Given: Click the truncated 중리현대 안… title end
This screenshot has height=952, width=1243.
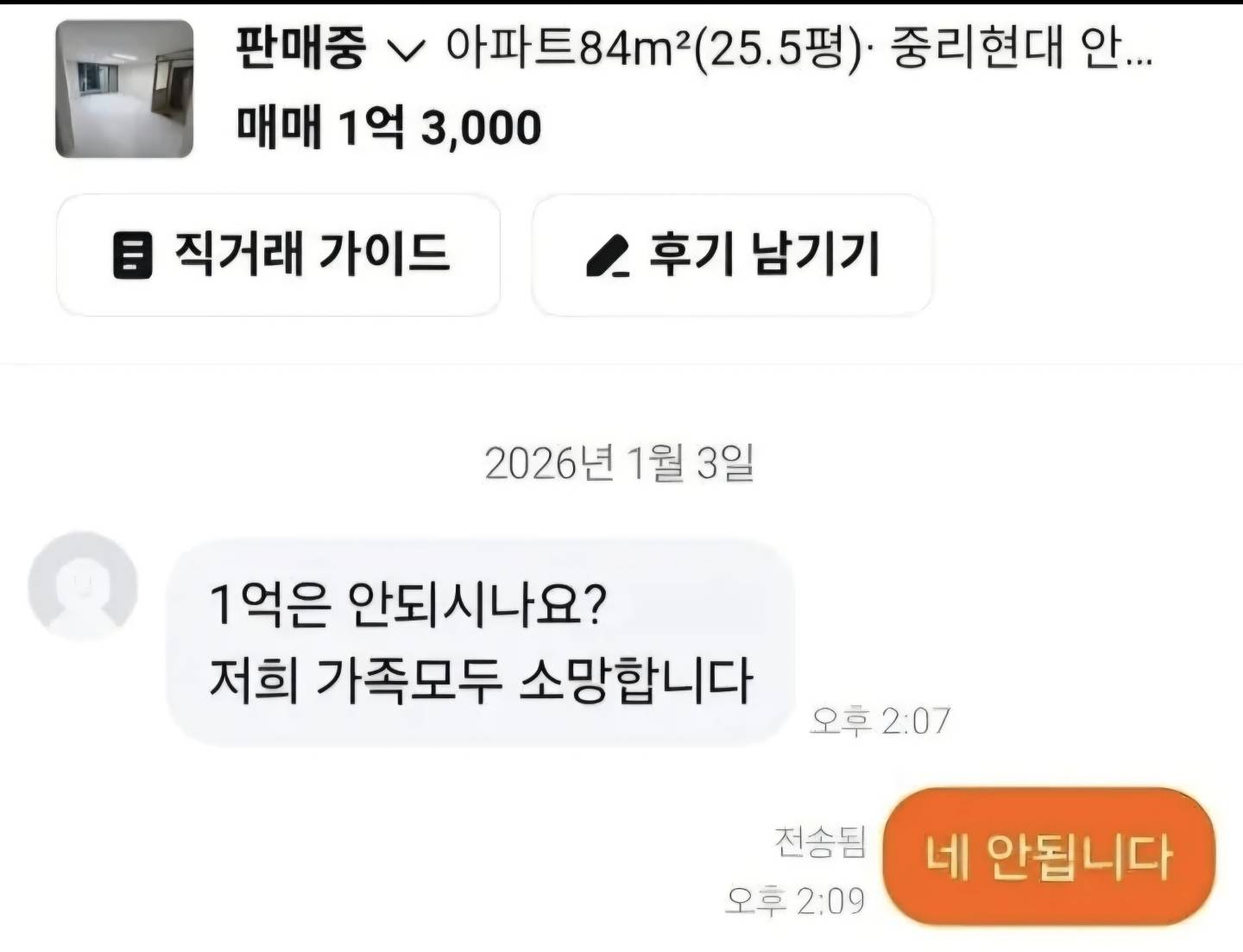Looking at the screenshot, I should pos(1021,49).
